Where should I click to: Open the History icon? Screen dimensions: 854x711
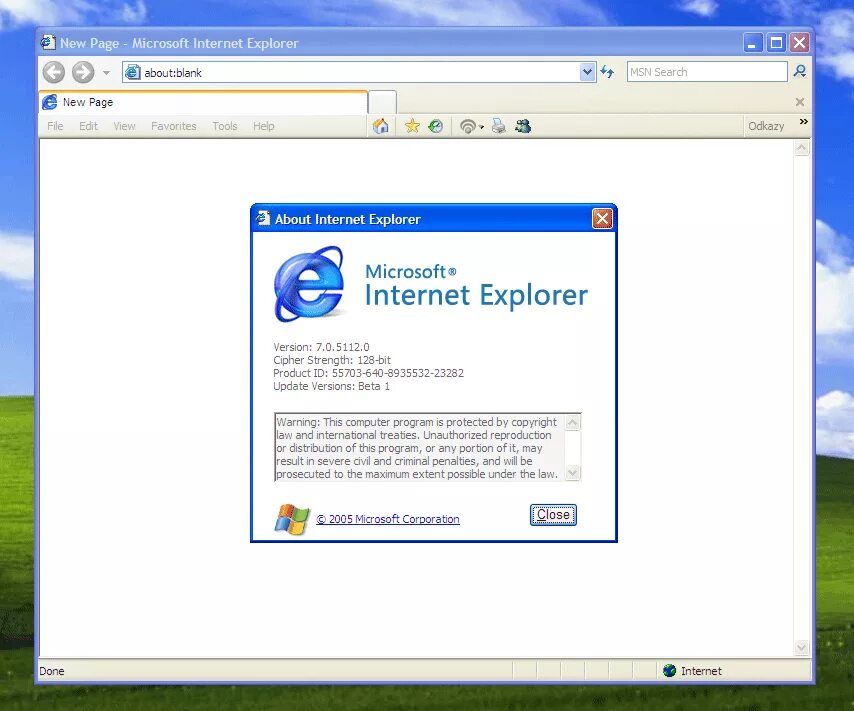click(x=436, y=126)
